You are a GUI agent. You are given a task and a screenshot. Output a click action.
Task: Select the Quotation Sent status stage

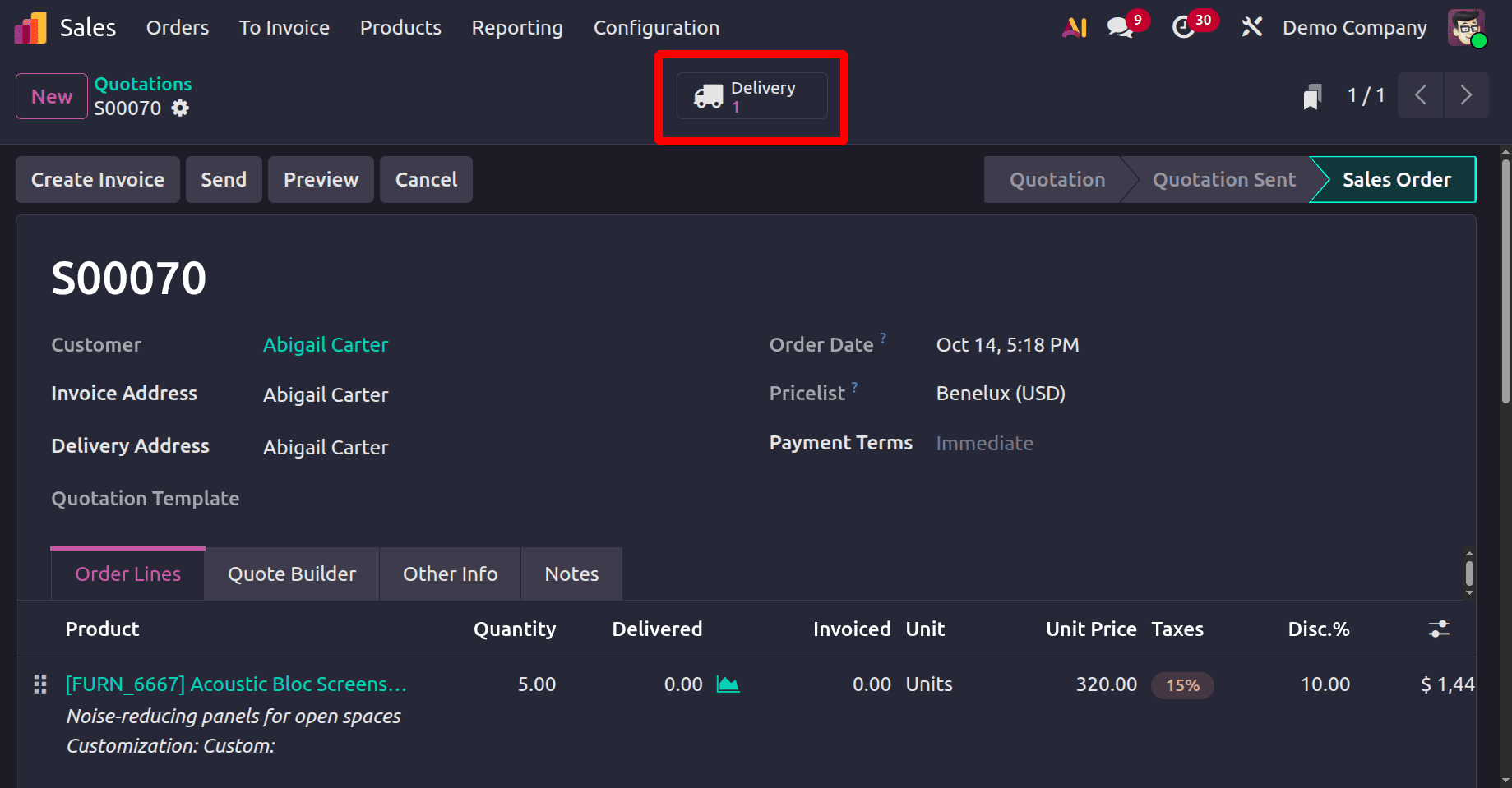(x=1223, y=180)
